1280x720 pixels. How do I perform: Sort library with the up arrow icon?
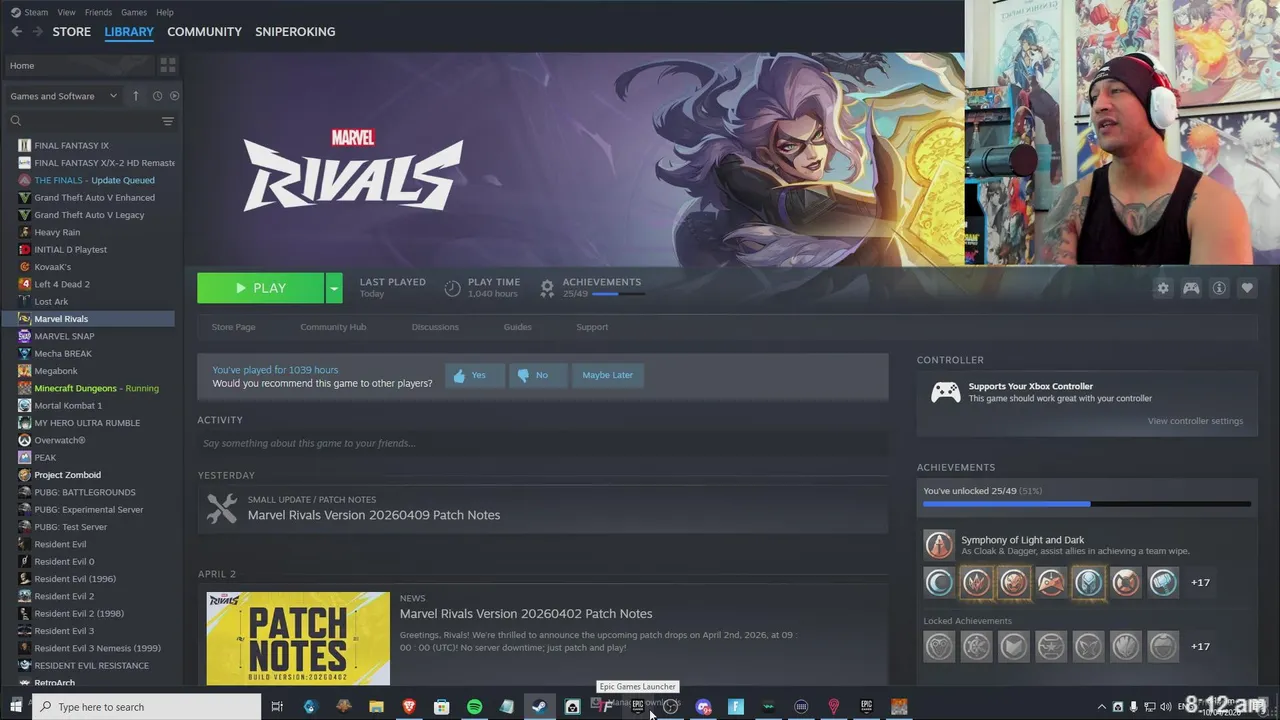136,96
